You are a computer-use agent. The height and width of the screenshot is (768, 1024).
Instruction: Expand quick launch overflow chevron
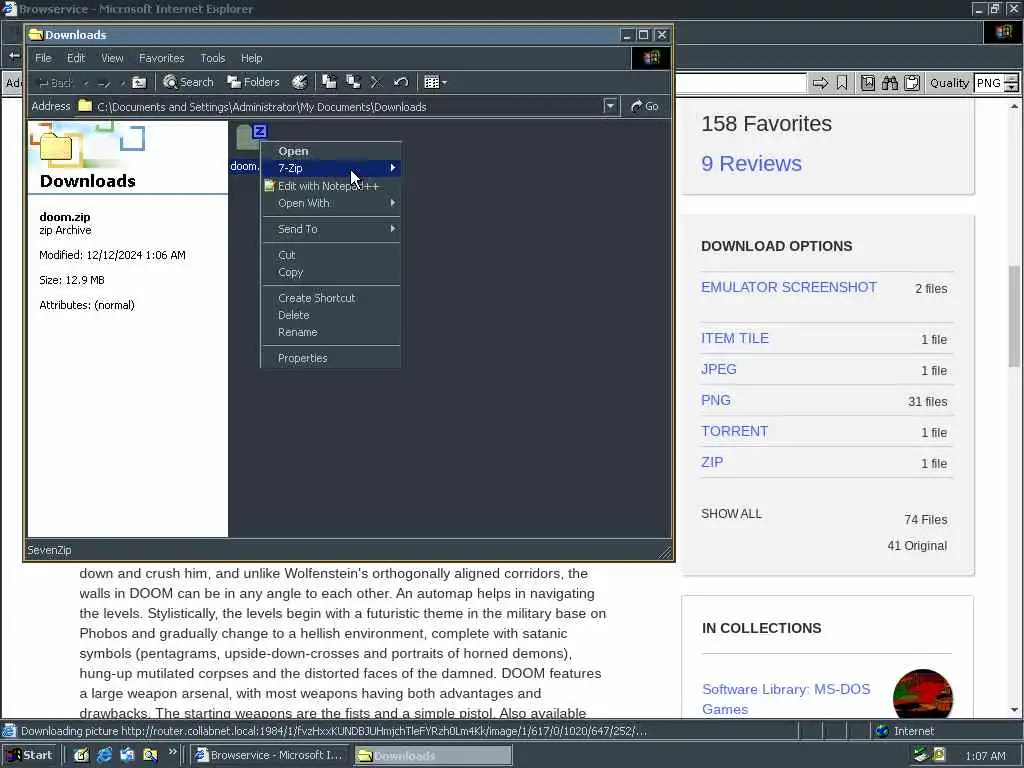coord(173,752)
